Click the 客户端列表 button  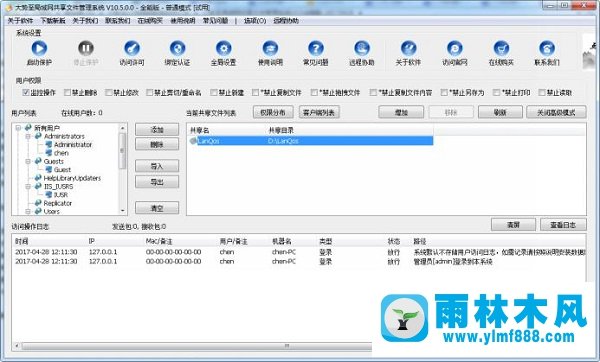(319, 113)
